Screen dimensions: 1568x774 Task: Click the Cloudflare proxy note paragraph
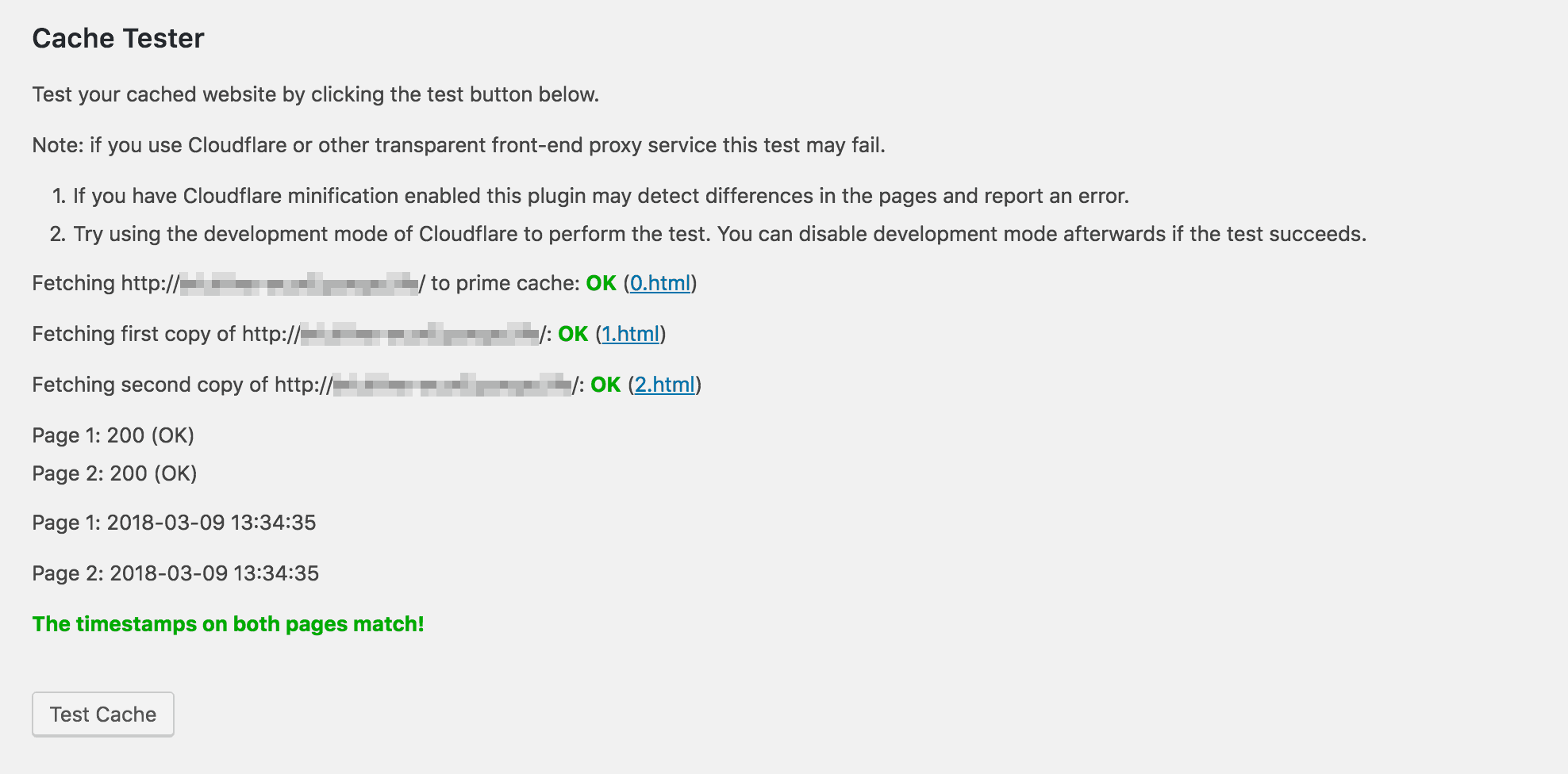click(459, 145)
